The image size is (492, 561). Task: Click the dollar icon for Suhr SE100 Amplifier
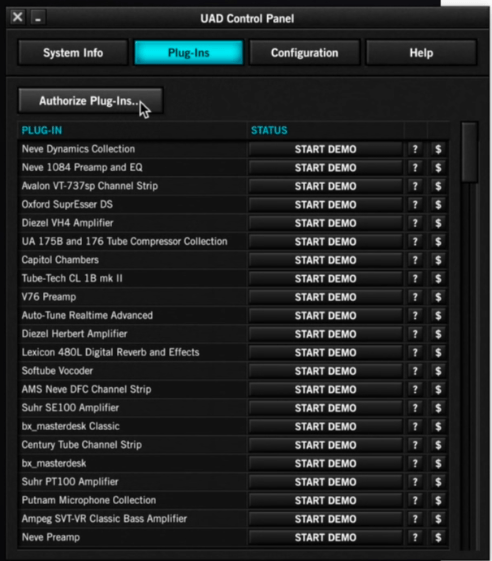click(x=438, y=408)
